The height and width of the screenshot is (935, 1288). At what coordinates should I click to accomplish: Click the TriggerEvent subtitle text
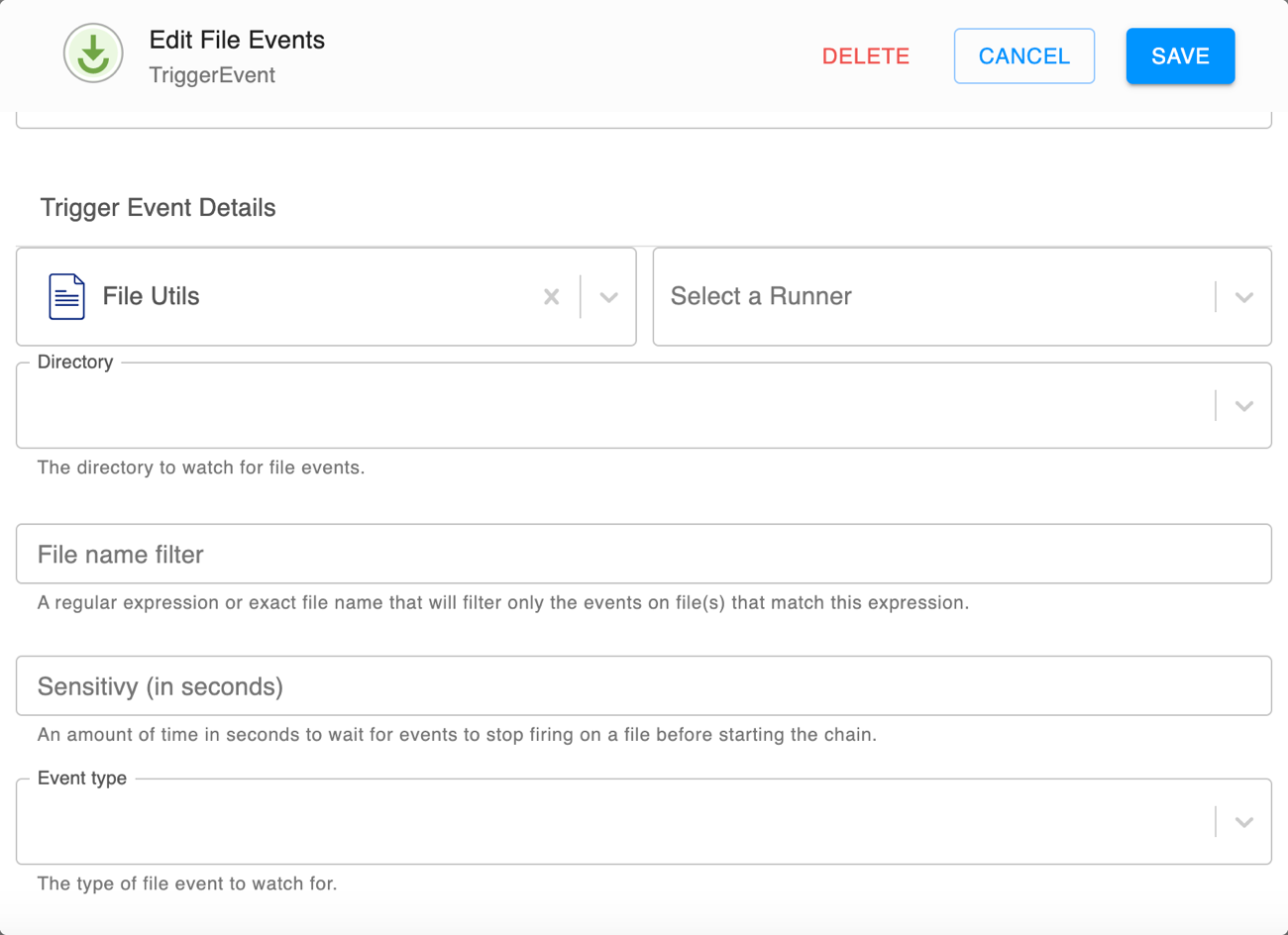click(212, 75)
